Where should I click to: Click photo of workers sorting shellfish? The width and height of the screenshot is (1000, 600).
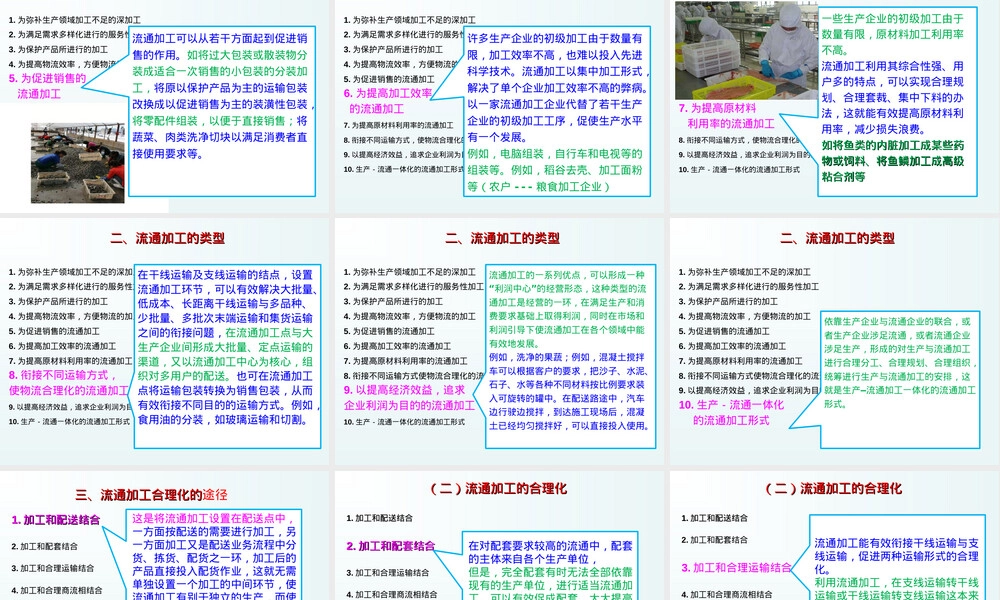(x=78, y=163)
